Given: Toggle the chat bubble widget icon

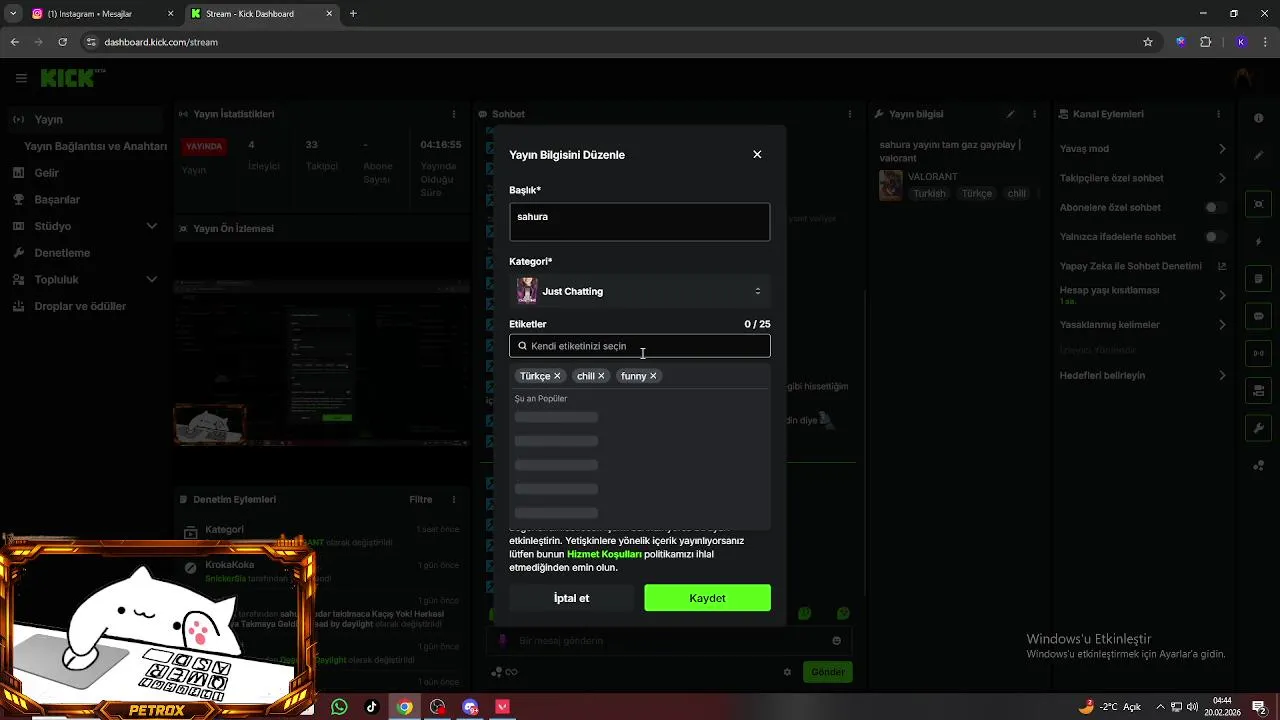Looking at the screenshot, I should pos(1259,316).
